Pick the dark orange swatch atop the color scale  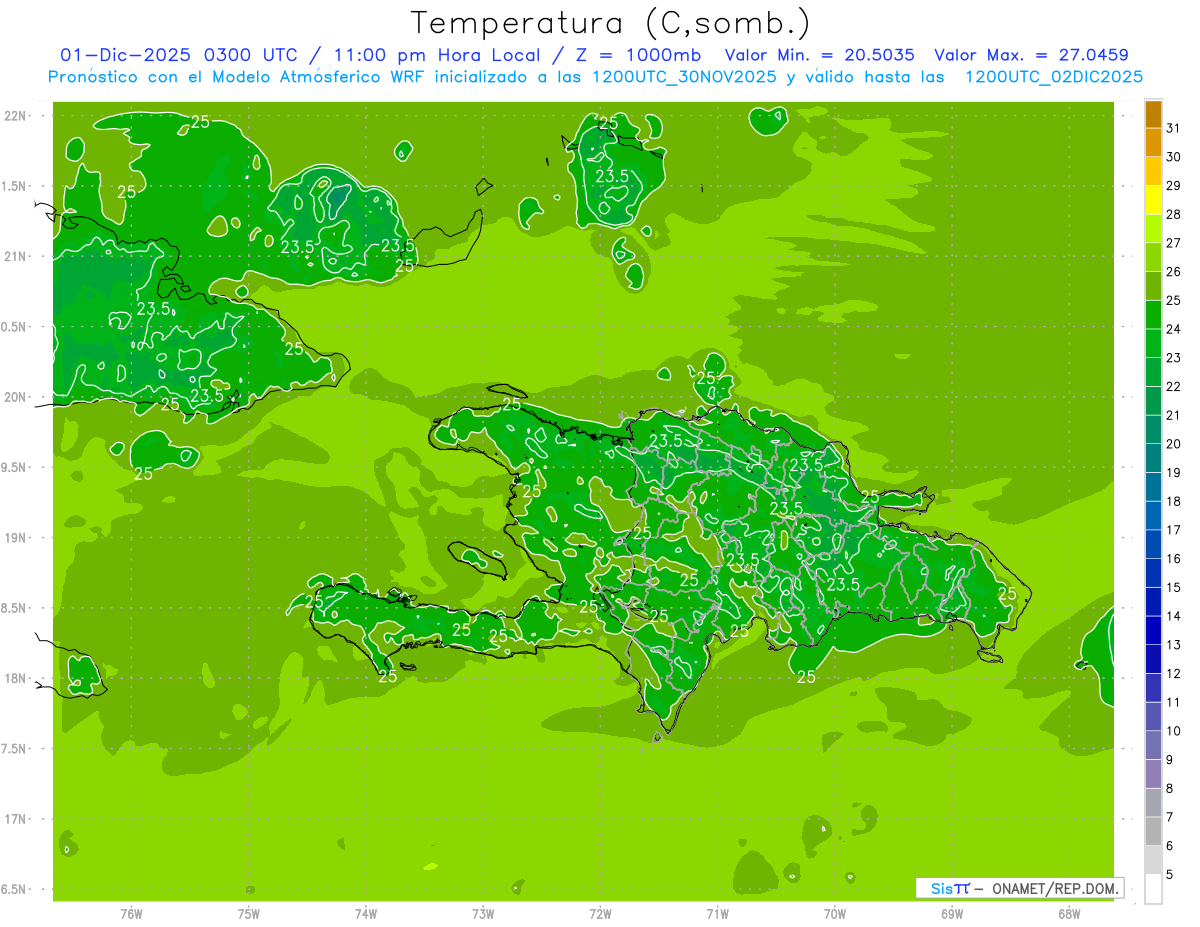pyautogui.click(x=1153, y=115)
